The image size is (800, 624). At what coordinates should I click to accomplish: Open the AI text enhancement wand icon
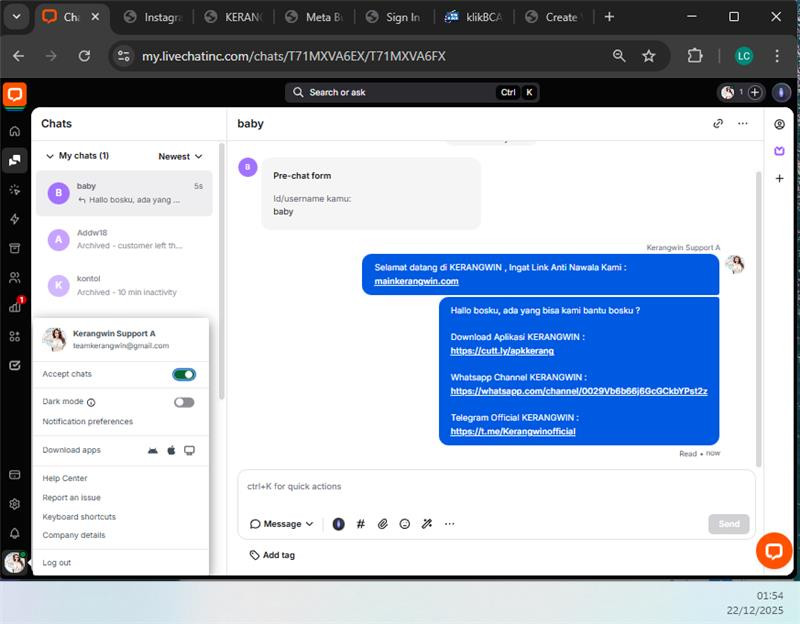pyautogui.click(x=427, y=524)
